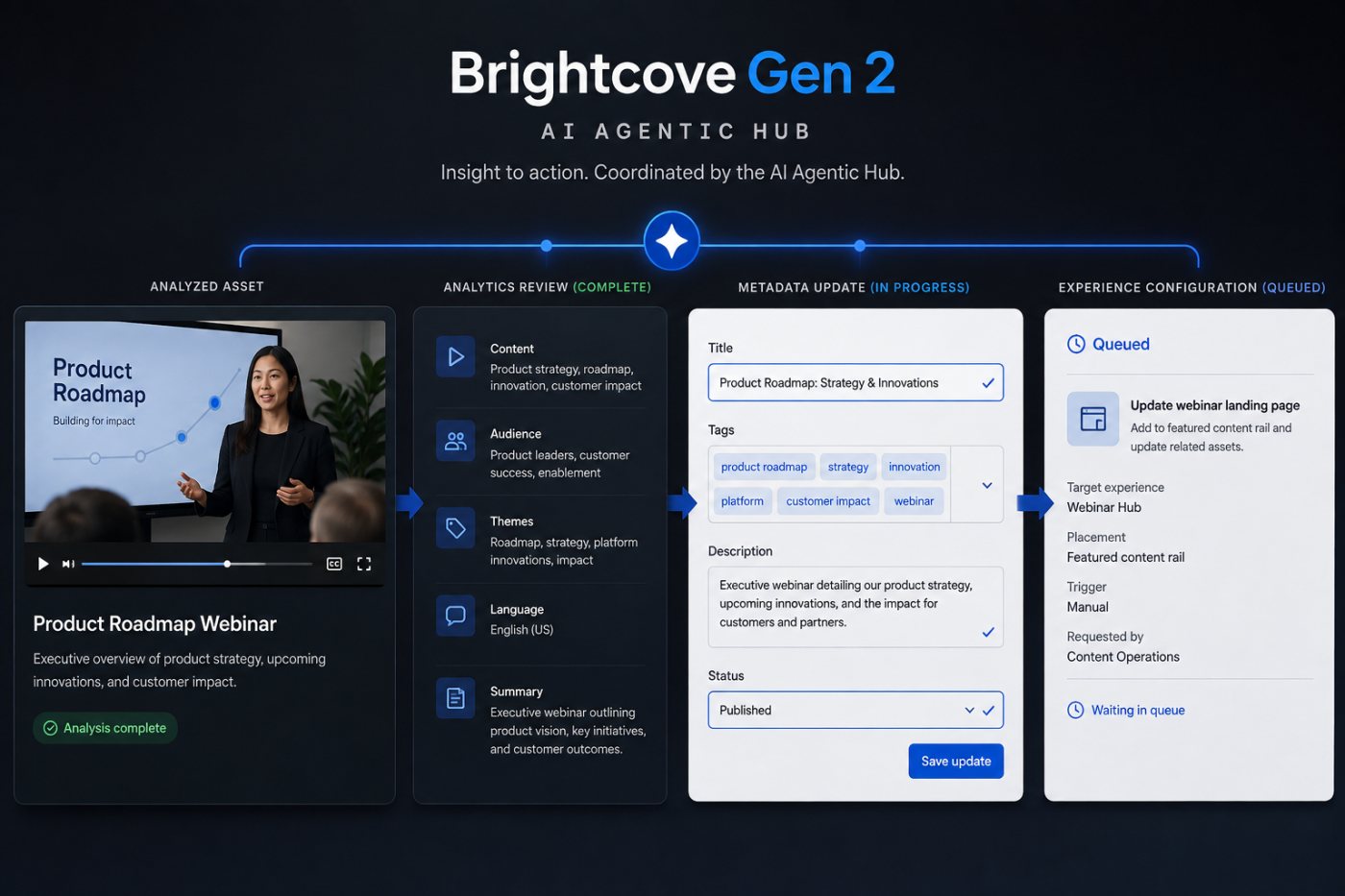Select the innovation tag
This screenshot has height=896, width=1345.
point(914,467)
